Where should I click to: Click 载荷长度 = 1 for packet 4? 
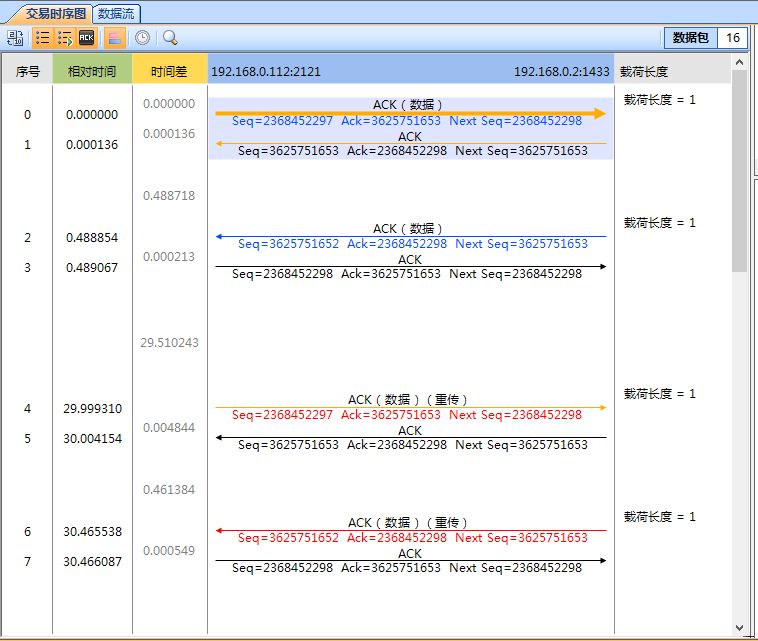[x=659, y=393]
